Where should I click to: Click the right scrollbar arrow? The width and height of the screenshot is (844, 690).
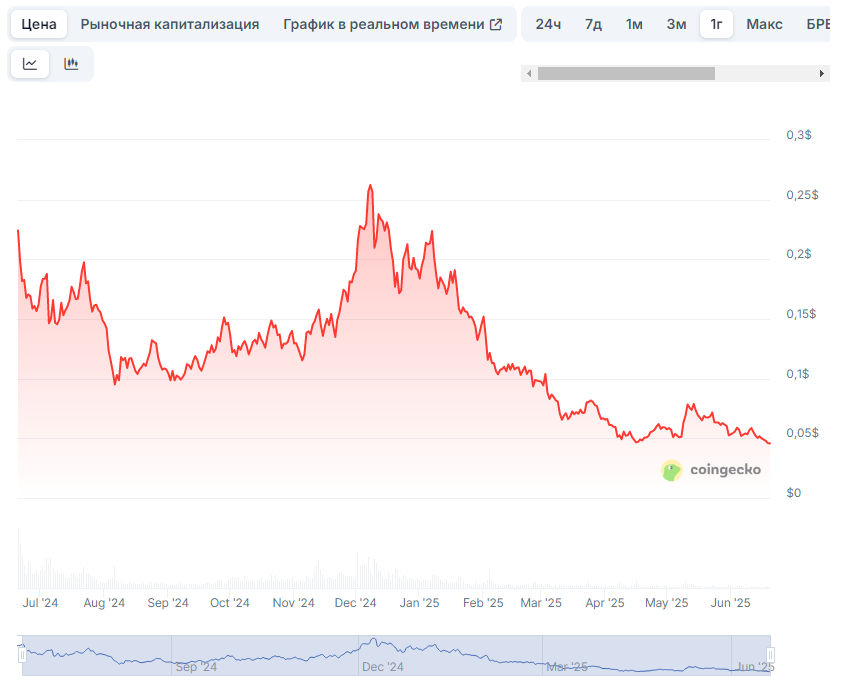tap(821, 74)
